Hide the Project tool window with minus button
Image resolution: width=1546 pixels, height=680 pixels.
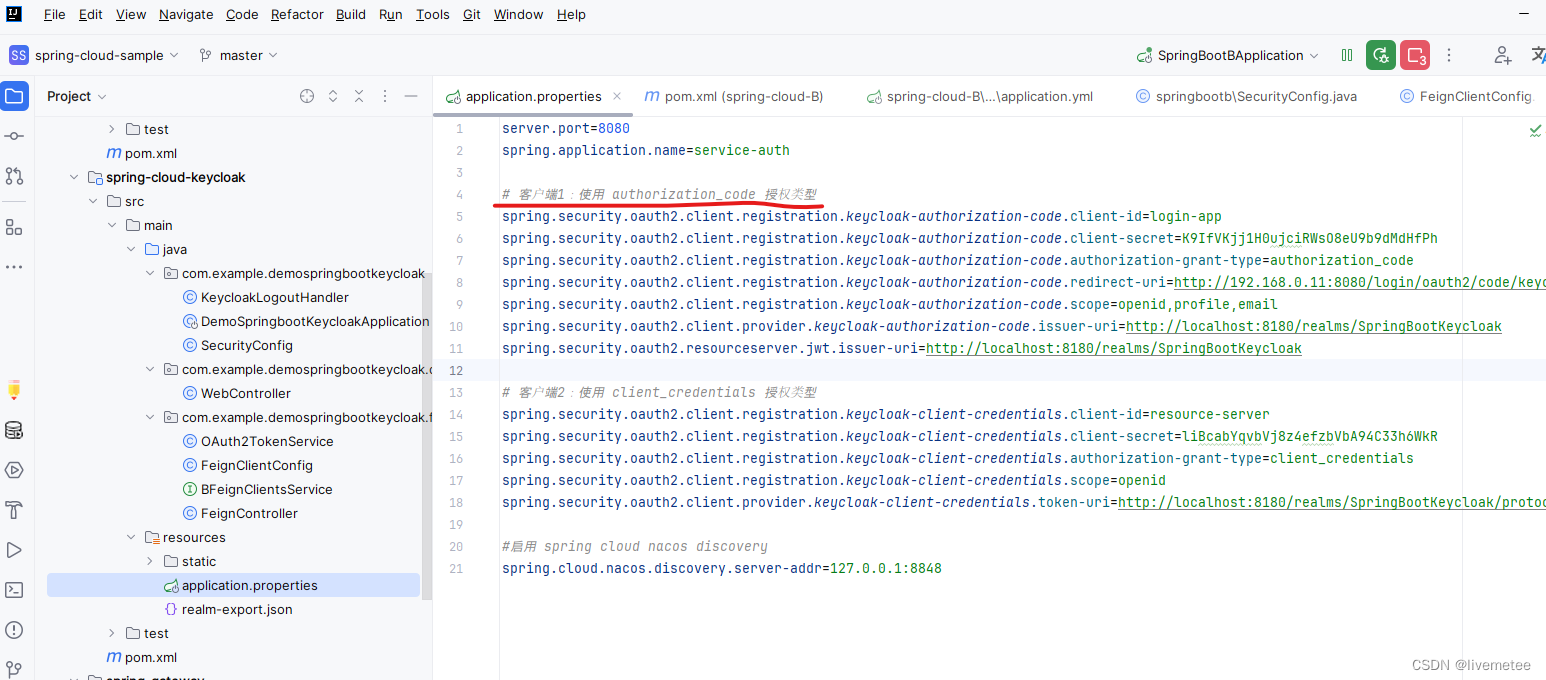(410, 96)
